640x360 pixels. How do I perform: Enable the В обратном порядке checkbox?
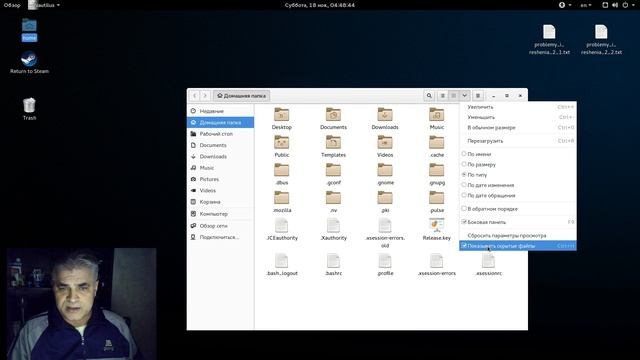pyautogui.click(x=464, y=209)
